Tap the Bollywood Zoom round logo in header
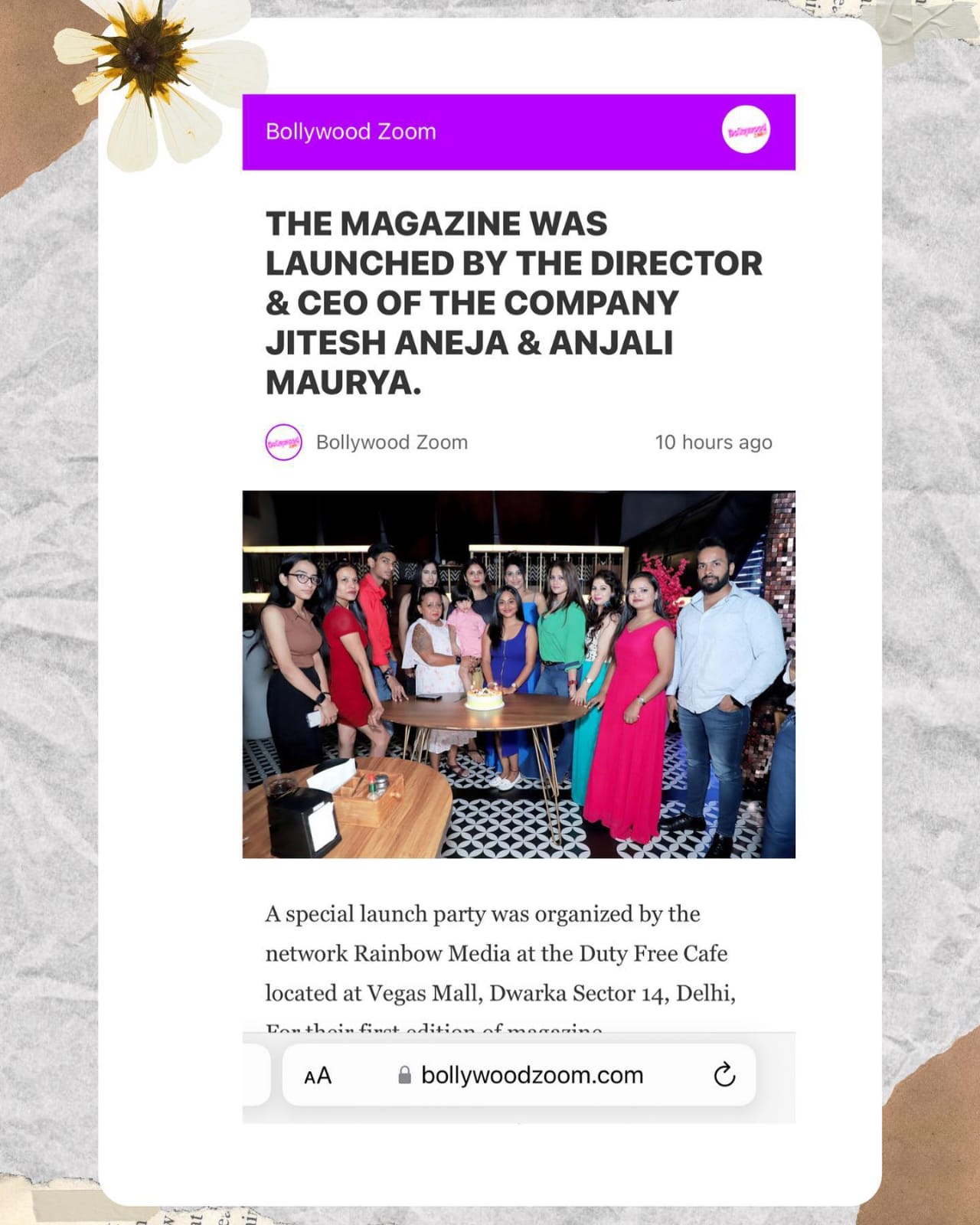Image resolution: width=980 pixels, height=1225 pixels. pyautogui.click(x=746, y=131)
